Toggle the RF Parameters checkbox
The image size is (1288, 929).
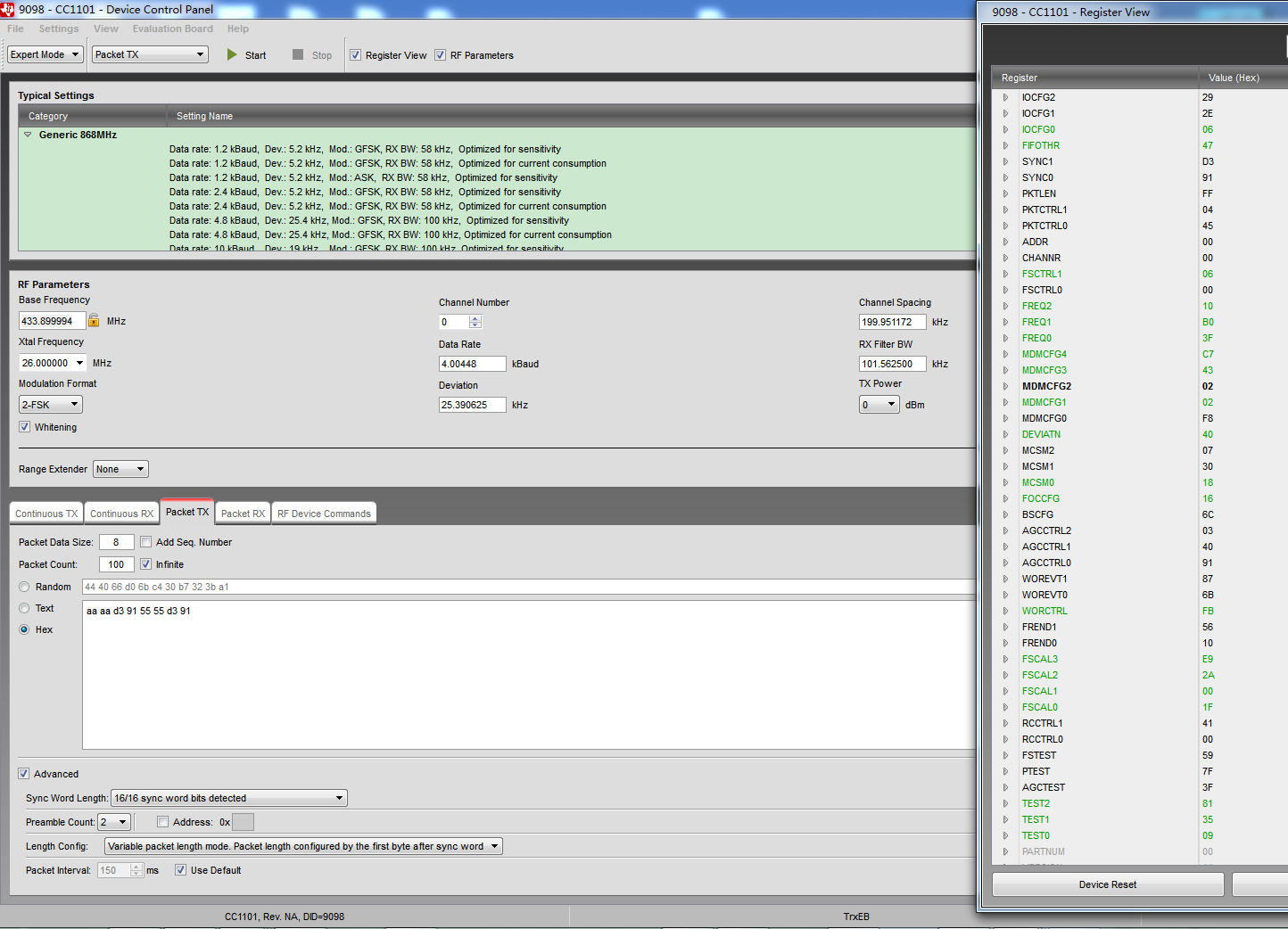[440, 54]
